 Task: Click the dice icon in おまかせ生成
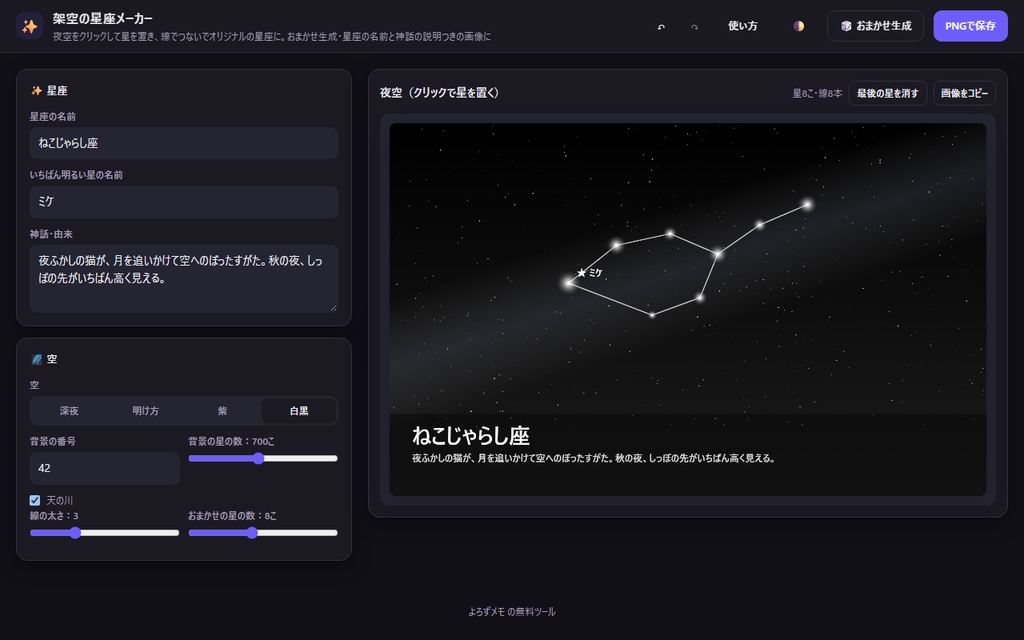point(846,26)
